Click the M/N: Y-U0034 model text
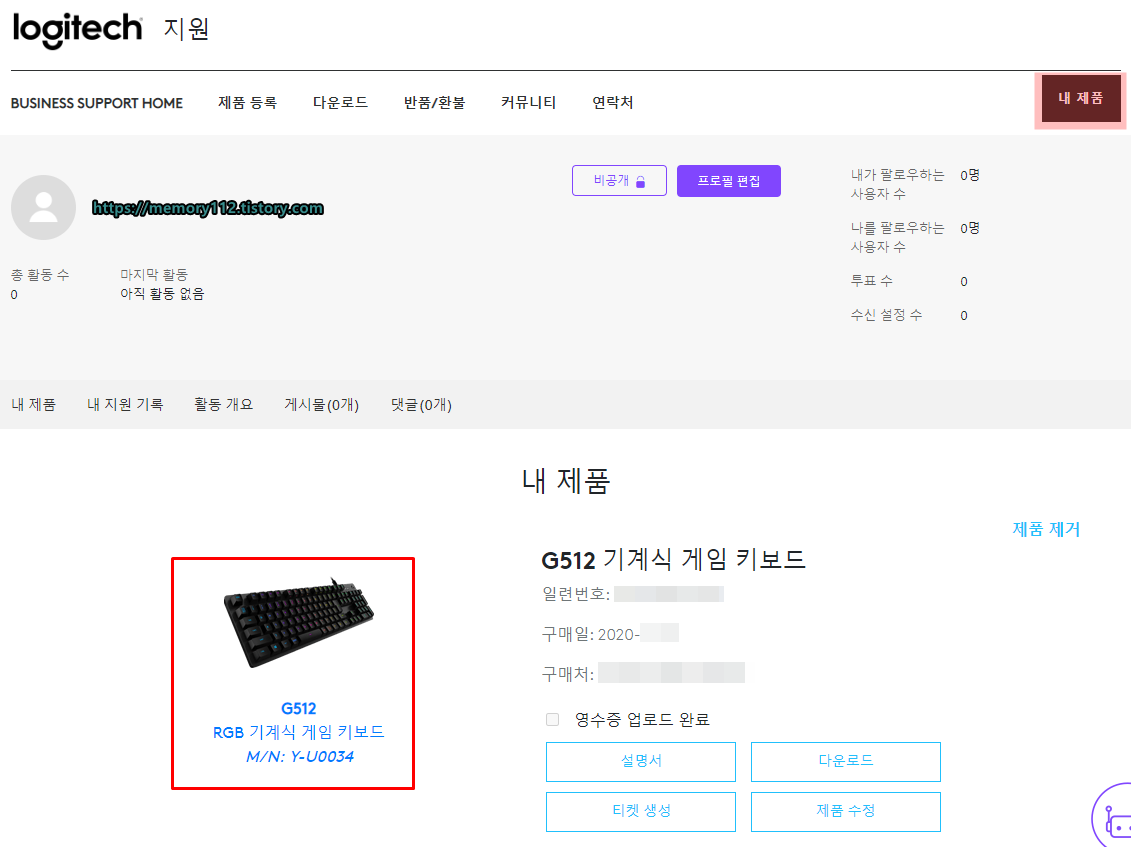1131x847 pixels. coord(299,757)
